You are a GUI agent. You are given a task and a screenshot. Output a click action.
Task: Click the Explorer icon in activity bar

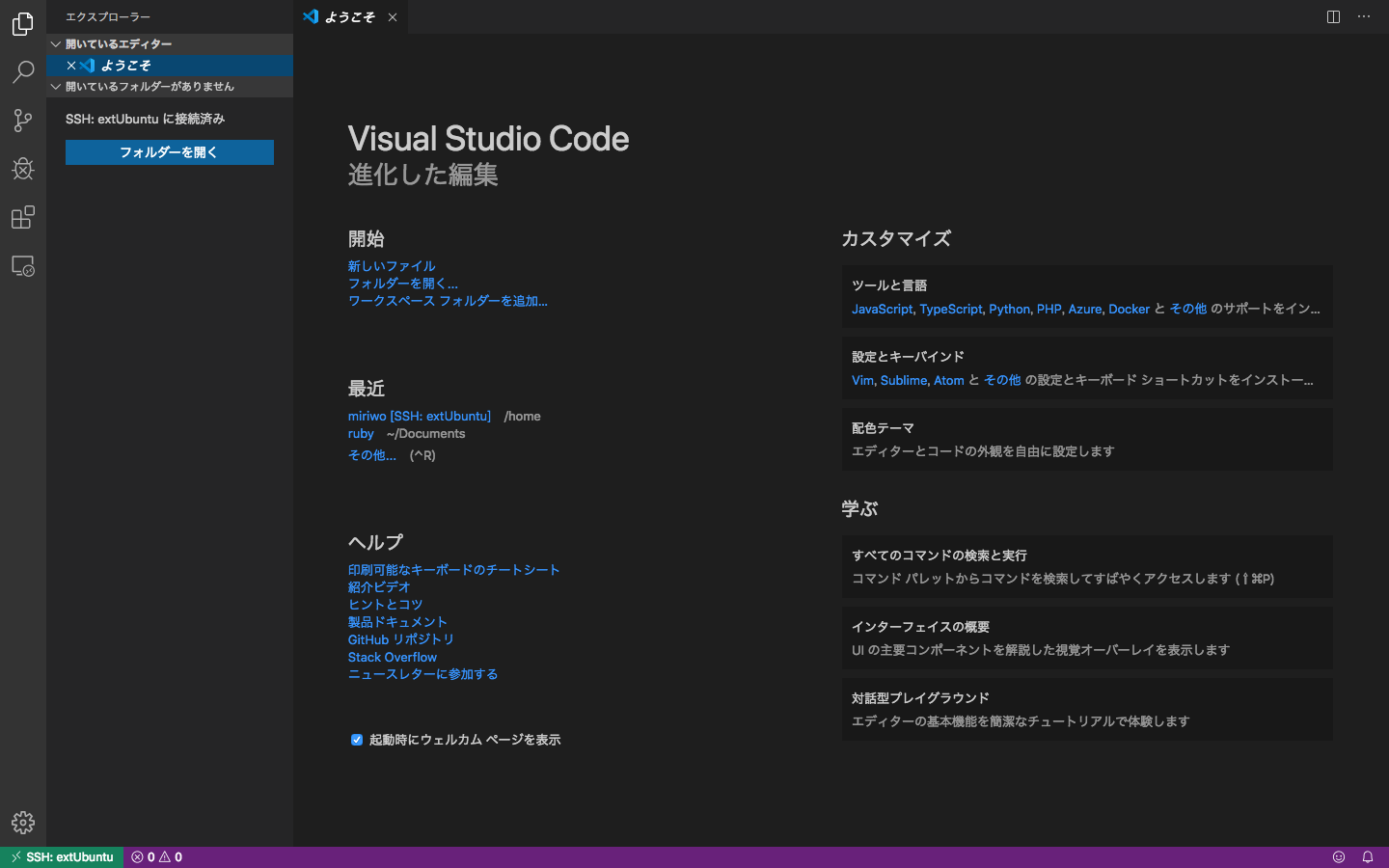[x=22, y=24]
